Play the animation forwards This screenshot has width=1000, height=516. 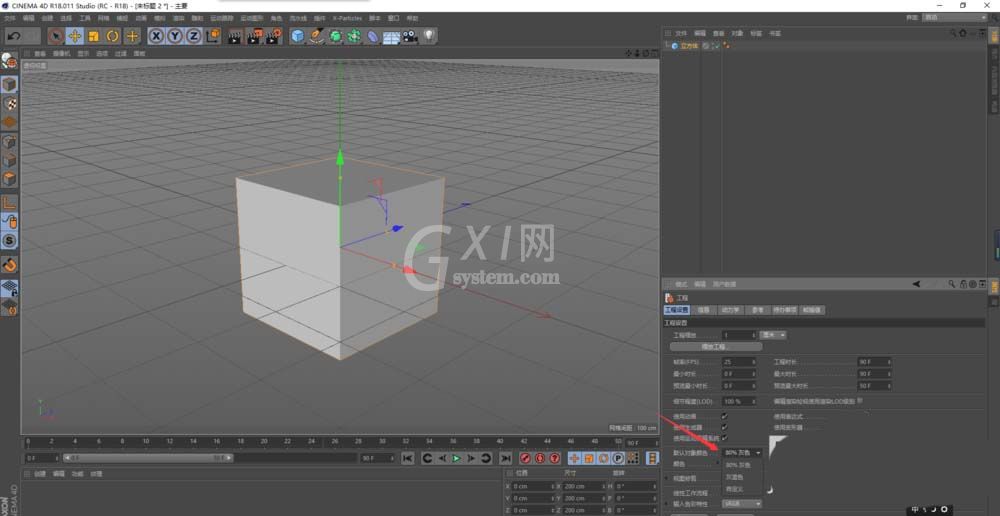tap(457, 459)
